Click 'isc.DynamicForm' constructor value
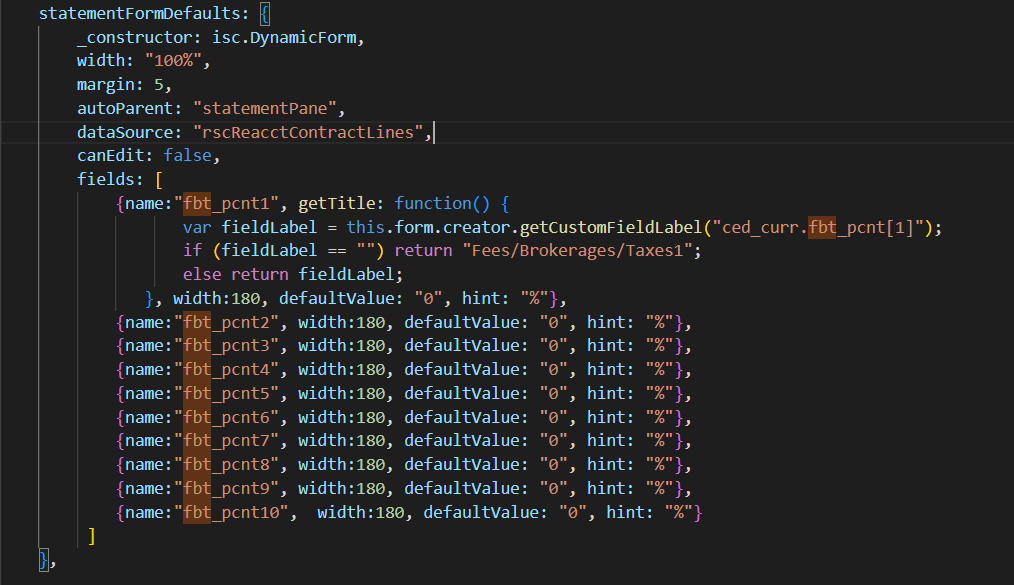 (x=284, y=37)
